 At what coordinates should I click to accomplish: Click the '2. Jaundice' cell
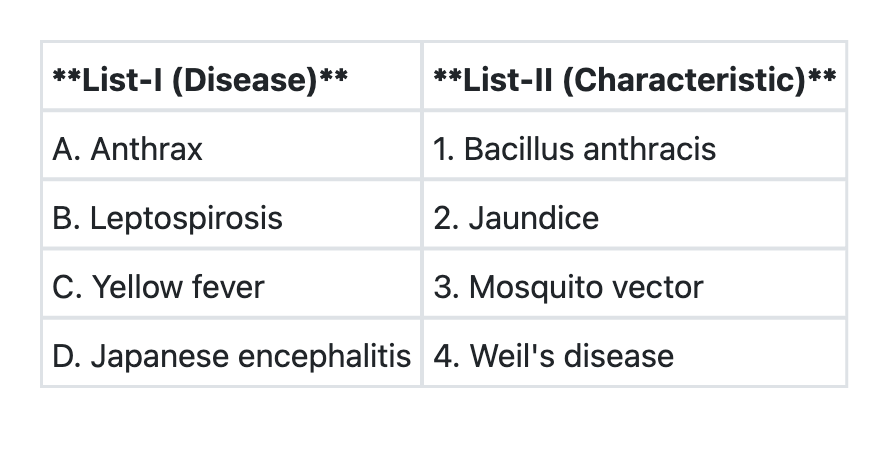pos(516,218)
